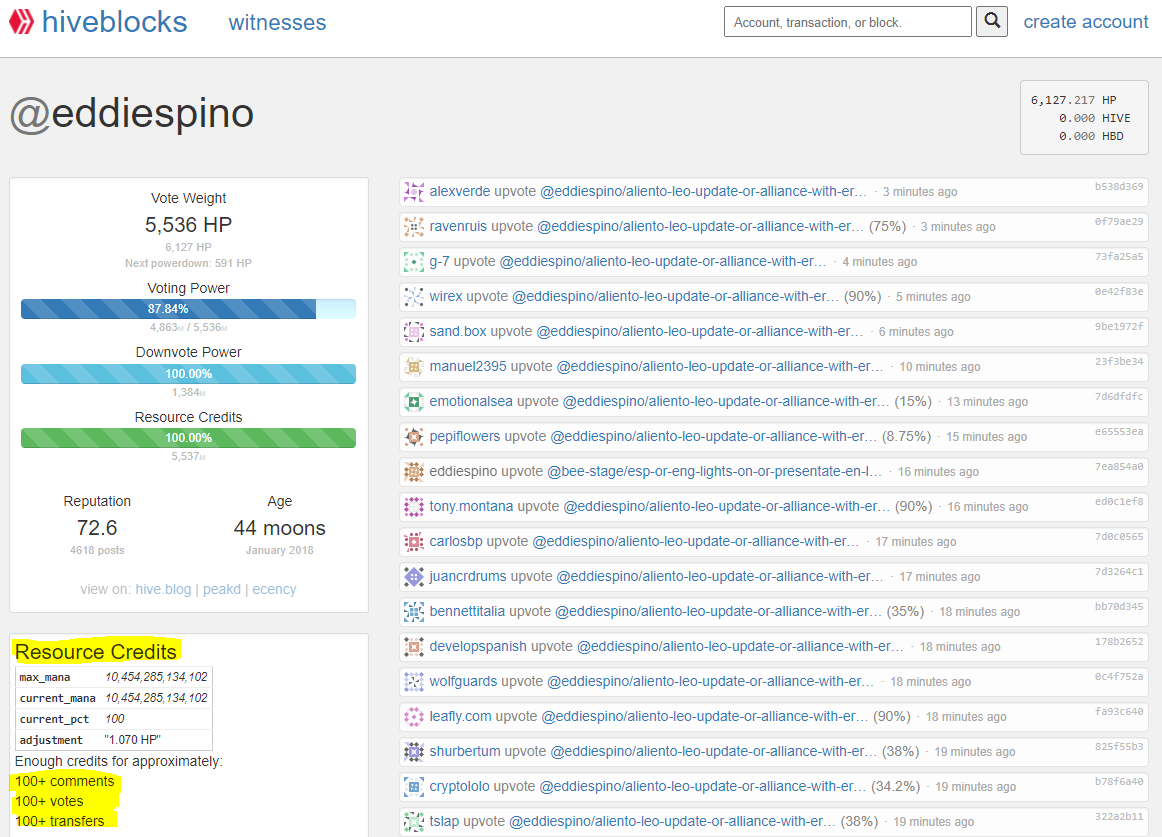Click eddiespino's avatar icon in the bee-stage row
The height and width of the screenshot is (837, 1162).
click(414, 472)
